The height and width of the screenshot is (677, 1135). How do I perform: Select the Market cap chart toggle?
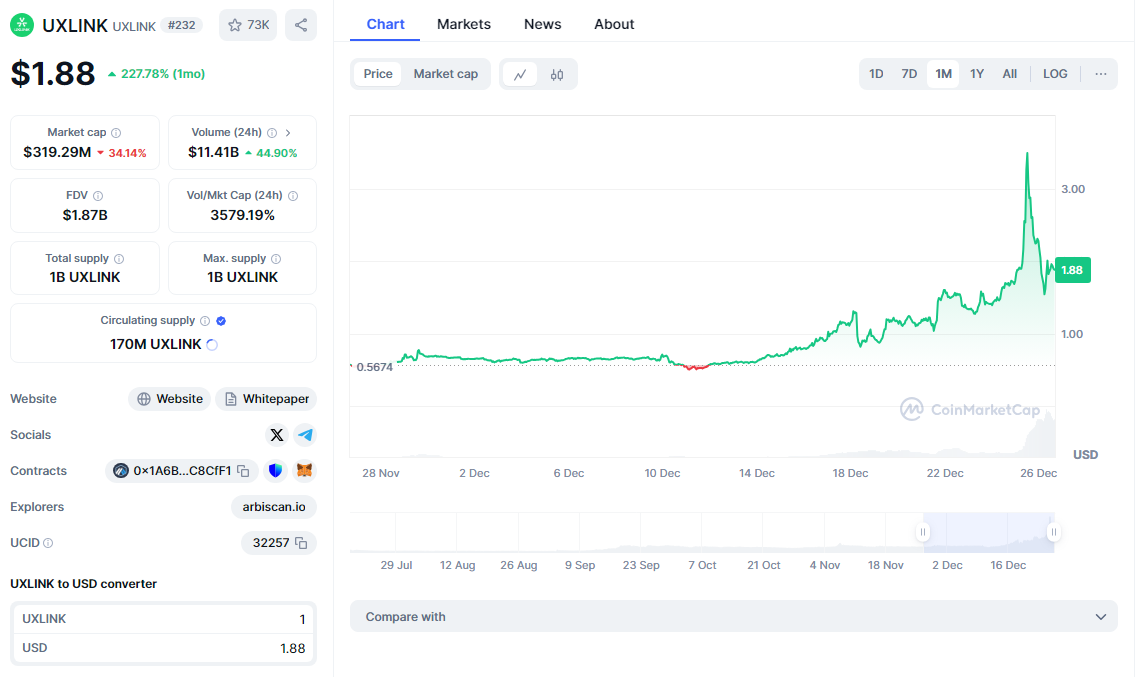tap(446, 74)
